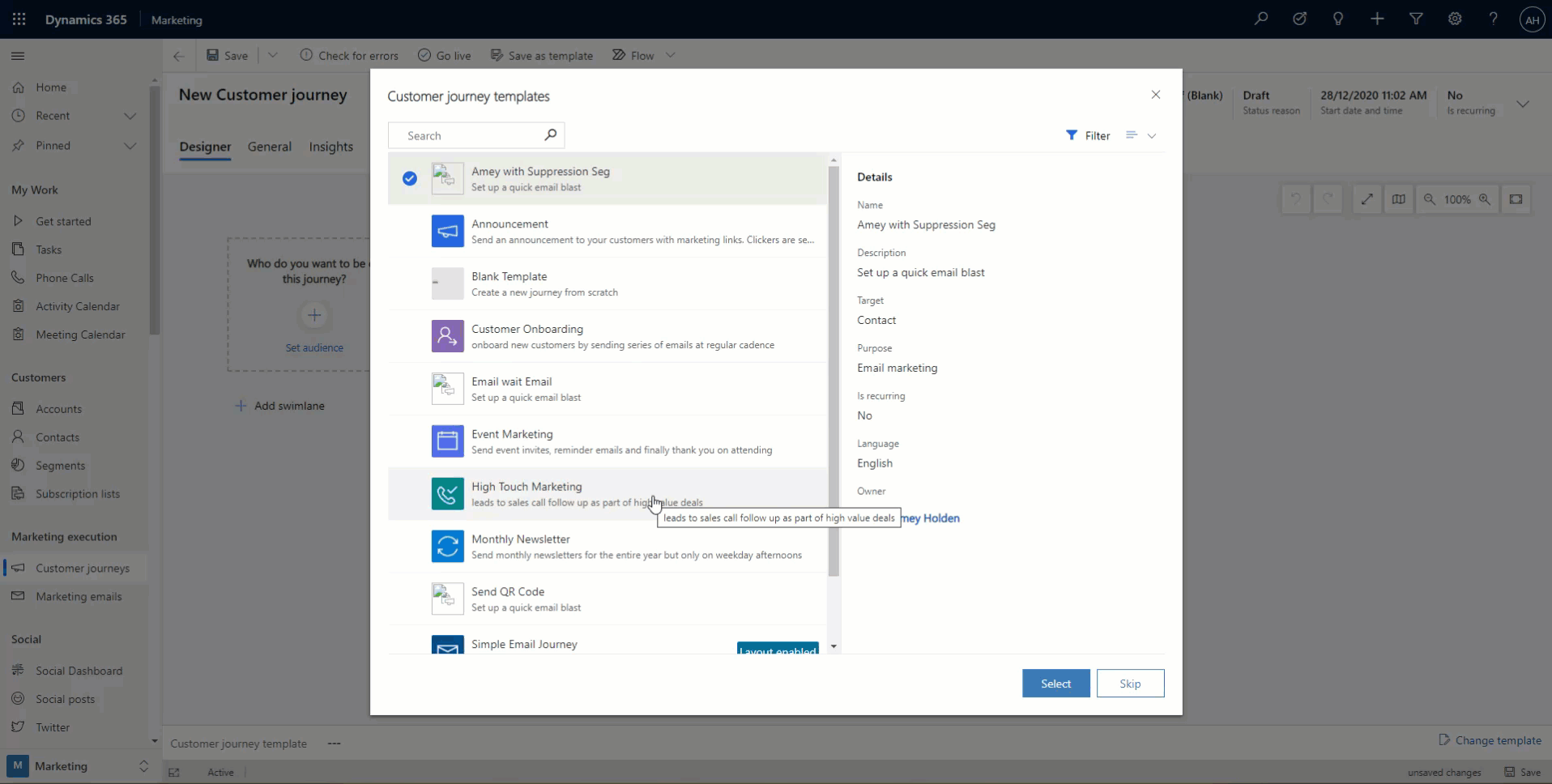This screenshot has width=1552, height=784.
Task: Expand the header details chevron
Action: (x=1523, y=104)
